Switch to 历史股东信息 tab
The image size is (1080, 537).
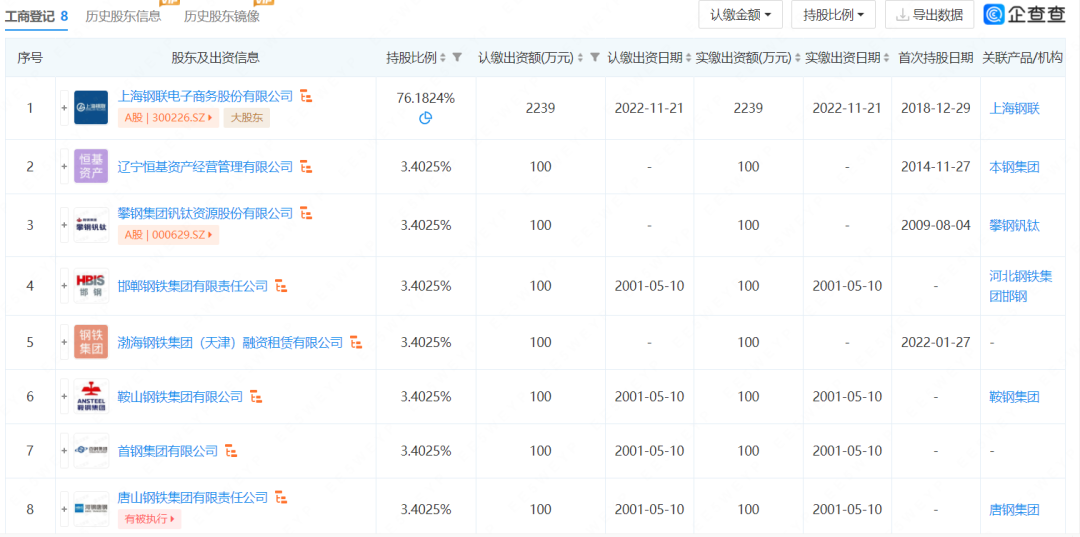123,17
